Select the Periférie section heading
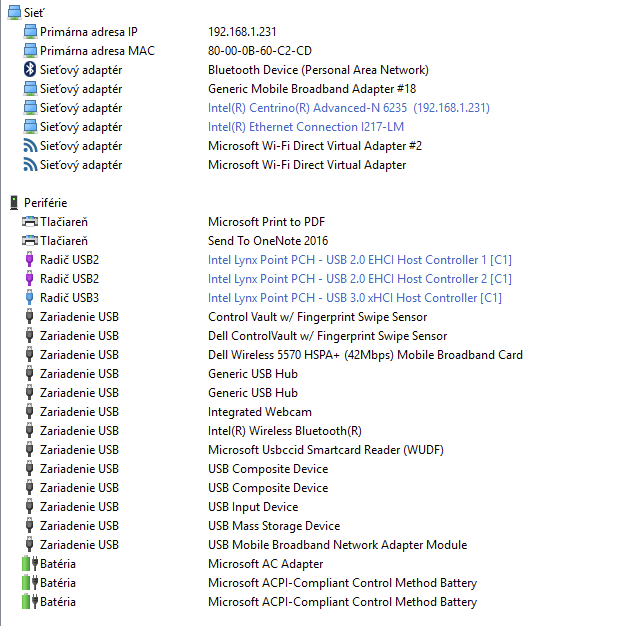 click(46, 203)
